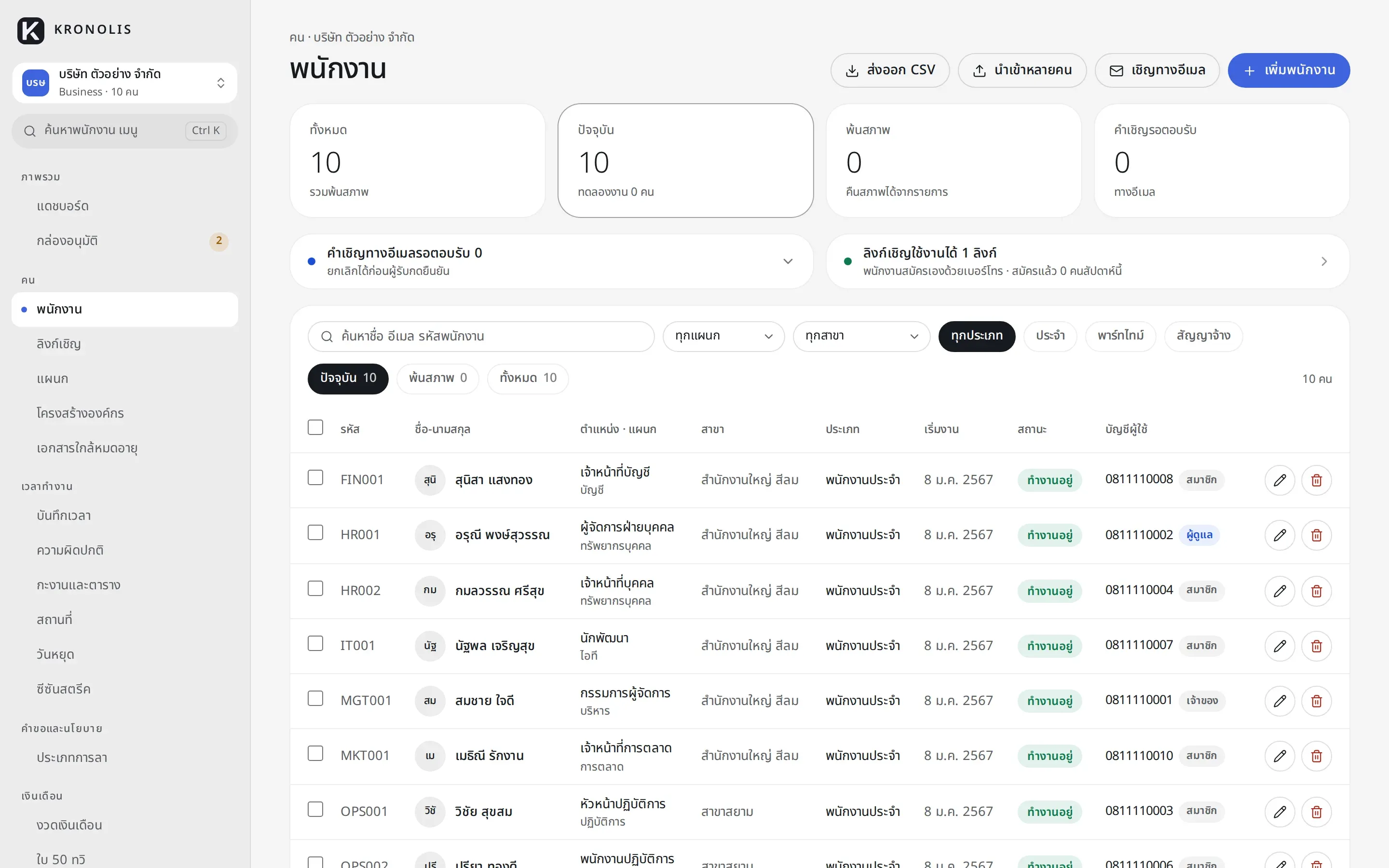
Task: Expand the คำเชิญทางอีเมลรอตอบรับ panel chevron
Action: pyautogui.click(x=788, y=261)
